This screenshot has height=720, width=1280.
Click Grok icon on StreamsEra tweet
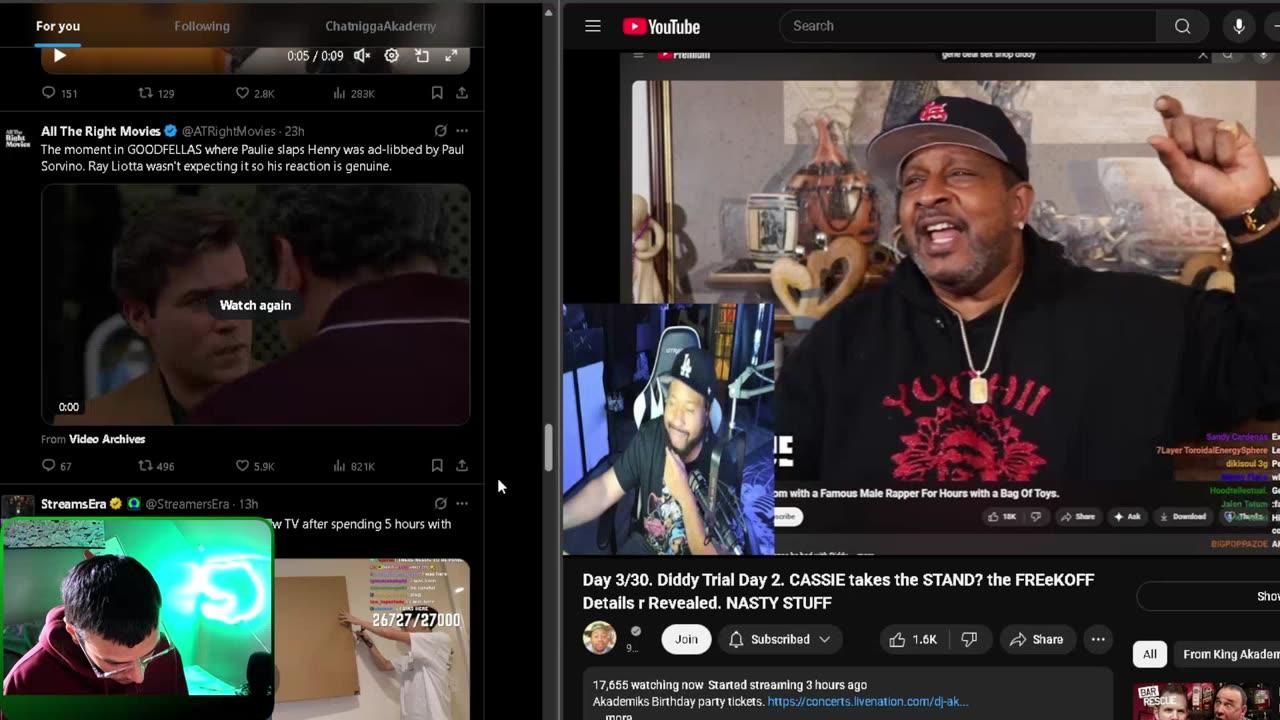point(440,504)
